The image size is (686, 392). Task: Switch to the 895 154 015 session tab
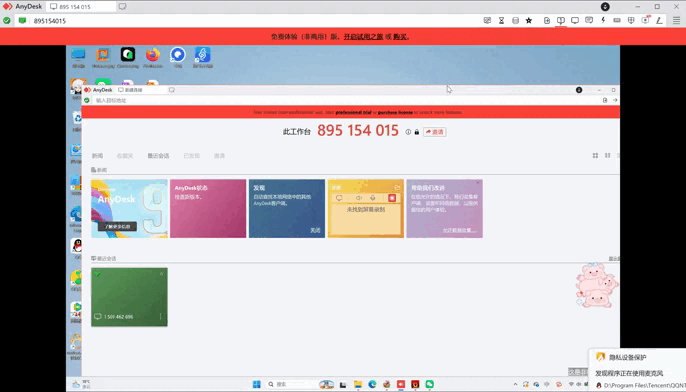[81, 7]
